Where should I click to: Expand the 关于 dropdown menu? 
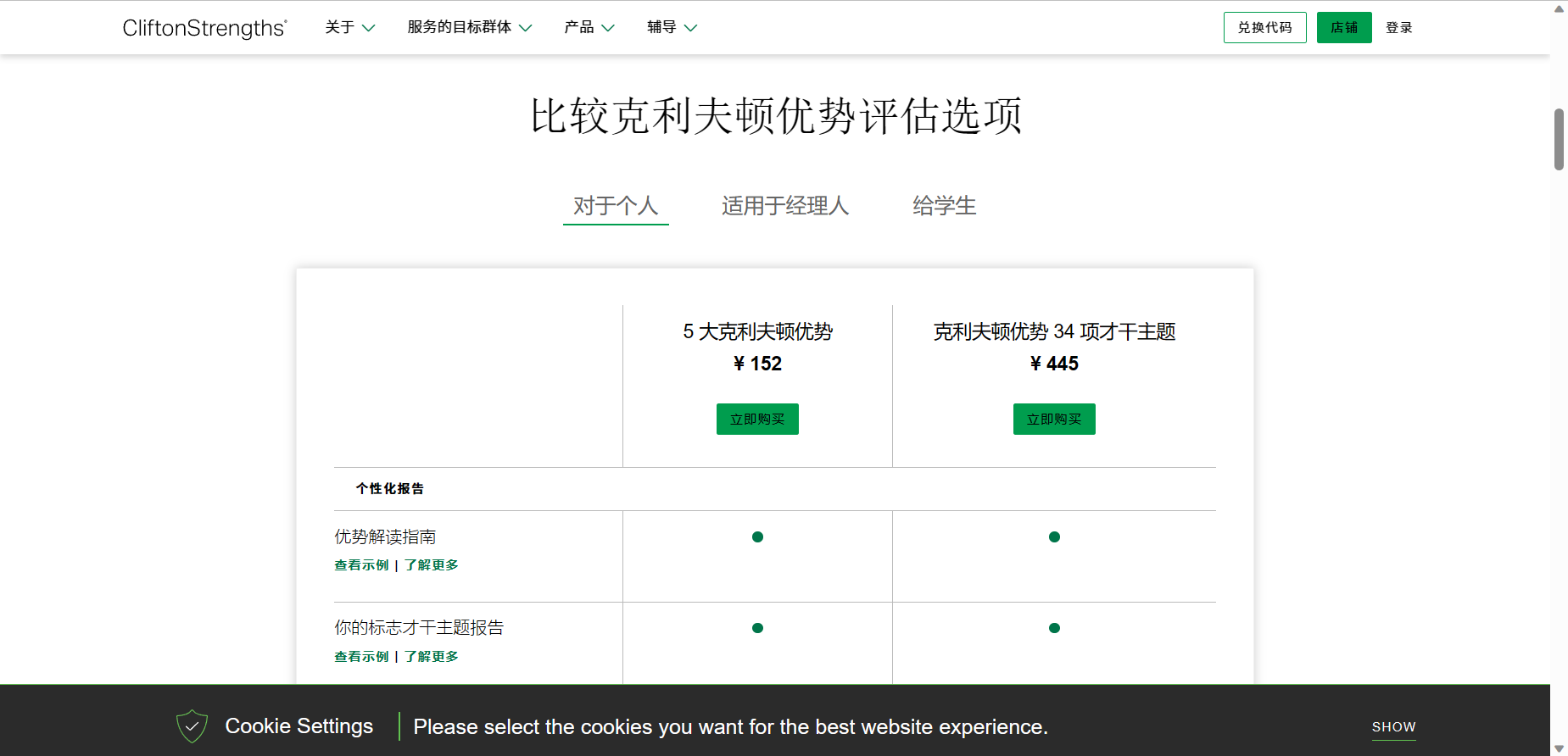349,28
